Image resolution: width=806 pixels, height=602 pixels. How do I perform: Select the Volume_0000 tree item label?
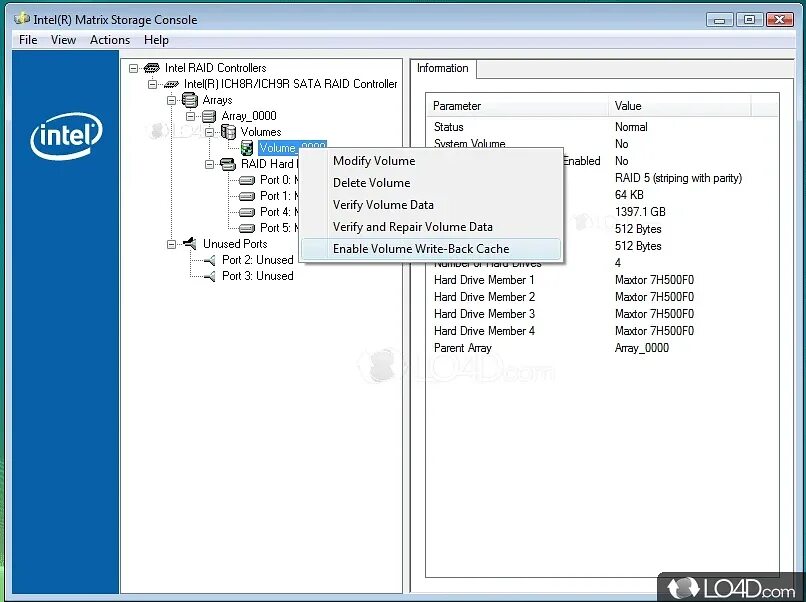click(x=292, y=148)
